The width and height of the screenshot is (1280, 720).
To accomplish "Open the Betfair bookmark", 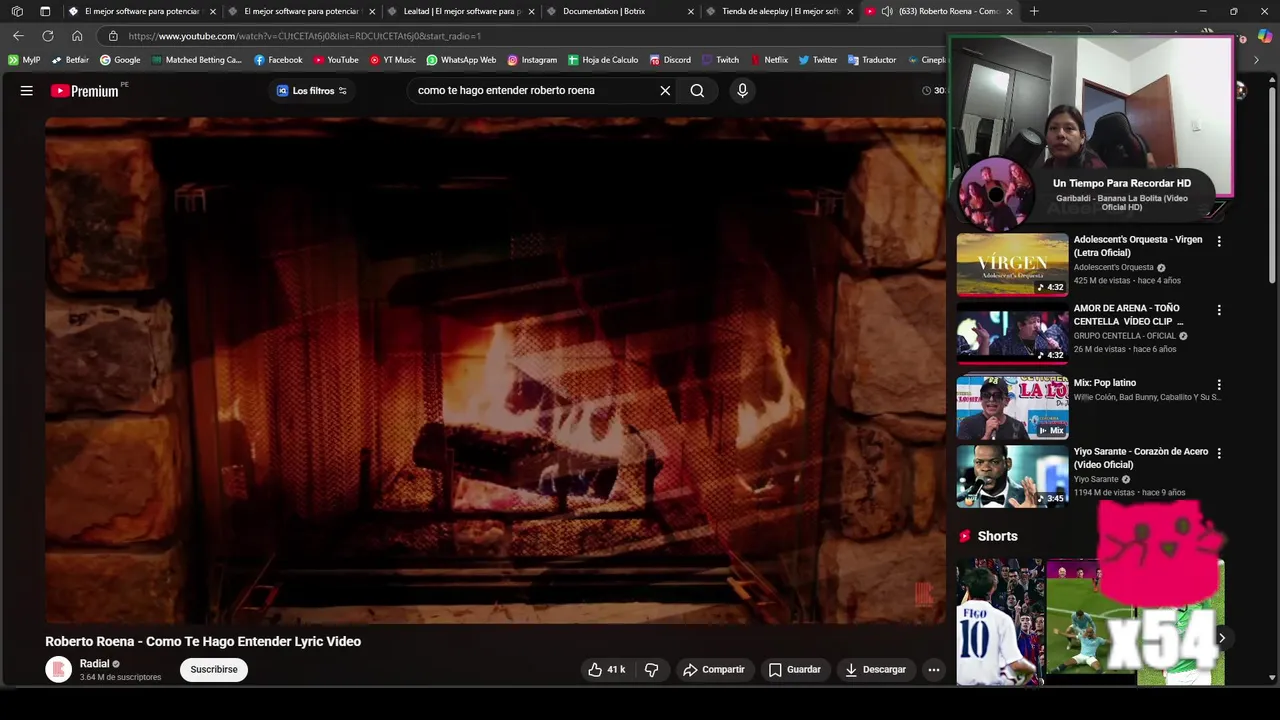I will [x=70, y=60].
